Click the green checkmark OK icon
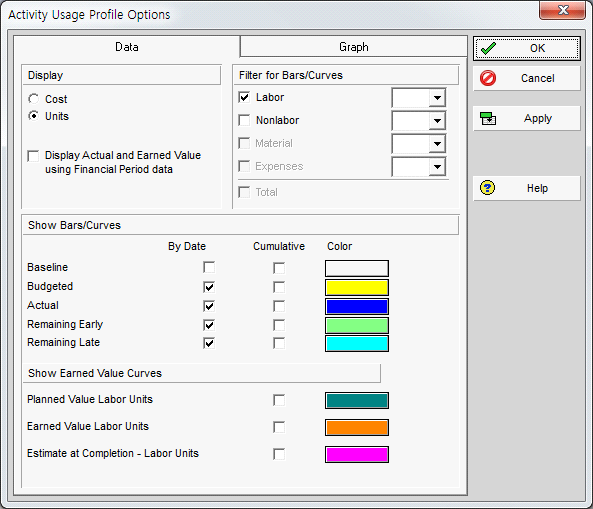The image size is (593, 509). click(x=488, y=48)
